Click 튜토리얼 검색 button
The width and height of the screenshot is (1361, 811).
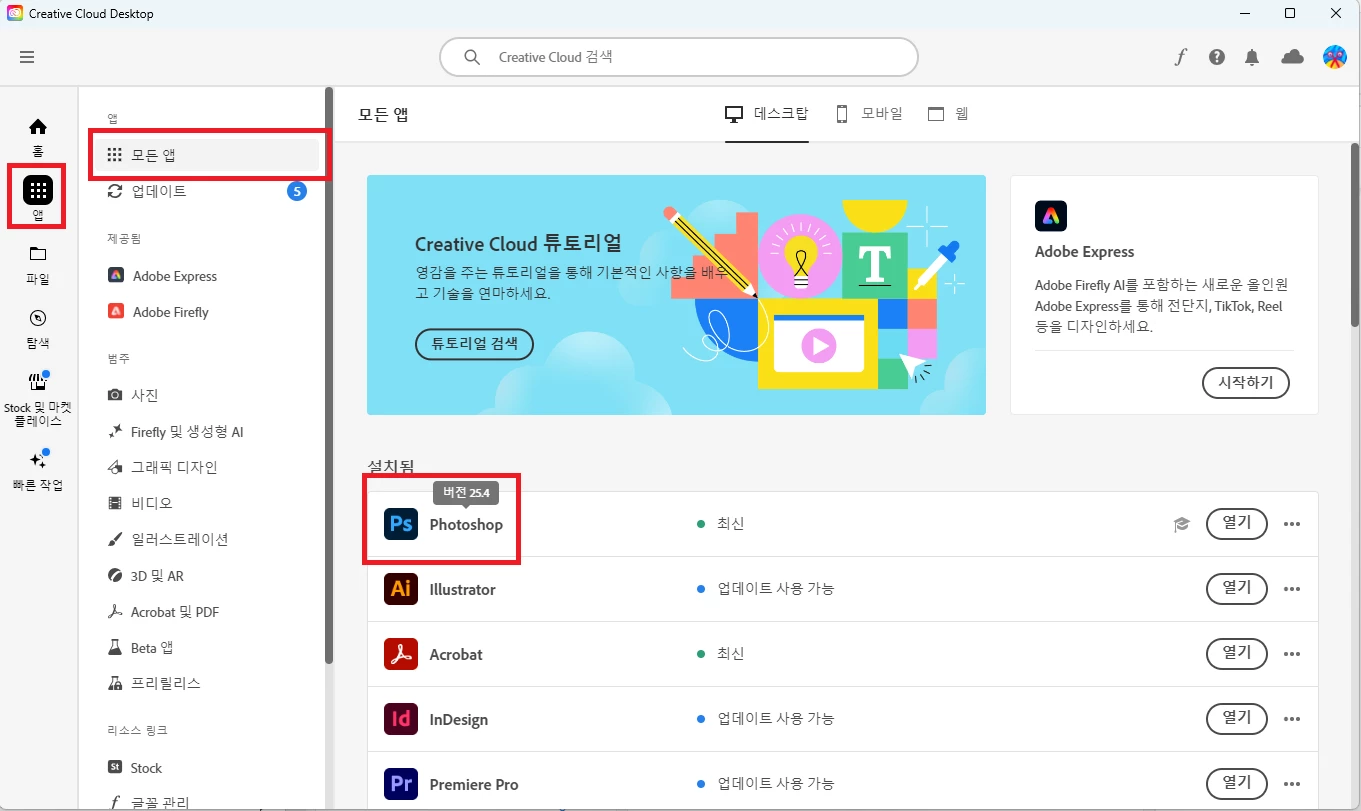point(474,344)
